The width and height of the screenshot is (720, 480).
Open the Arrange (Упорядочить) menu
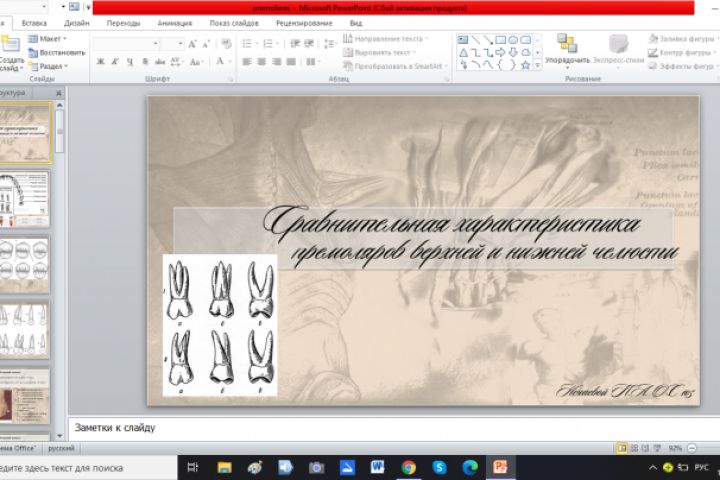(x=567, y=52)
